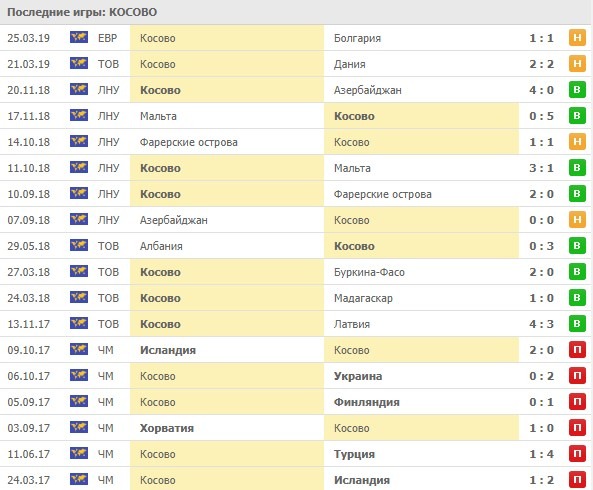This screenshot has width=593, height=490.
Task: Open the Дания team link
Action: click(349, 64)
